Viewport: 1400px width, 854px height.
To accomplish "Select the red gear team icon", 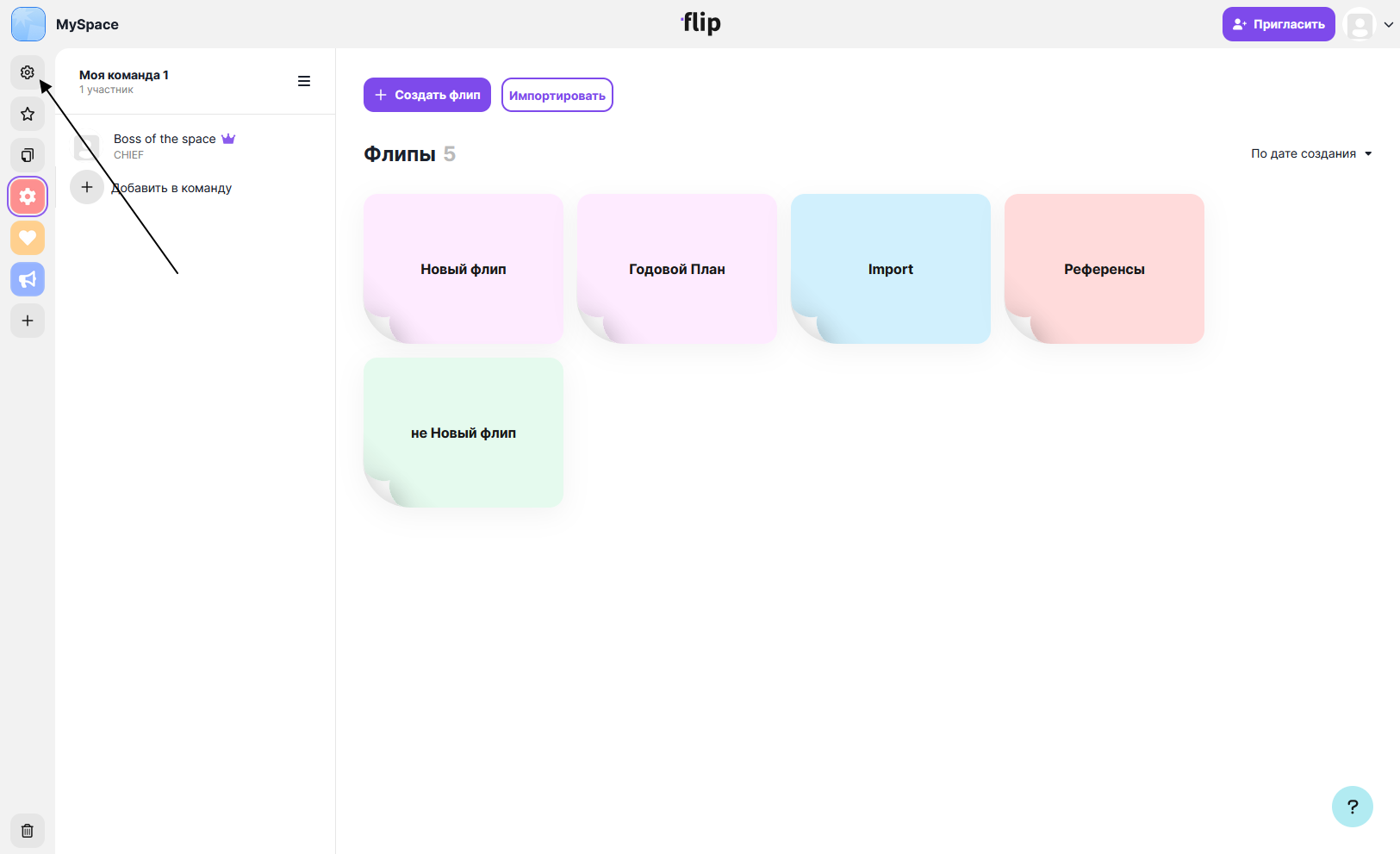I will pyautogui.click(x=28, y=196).
